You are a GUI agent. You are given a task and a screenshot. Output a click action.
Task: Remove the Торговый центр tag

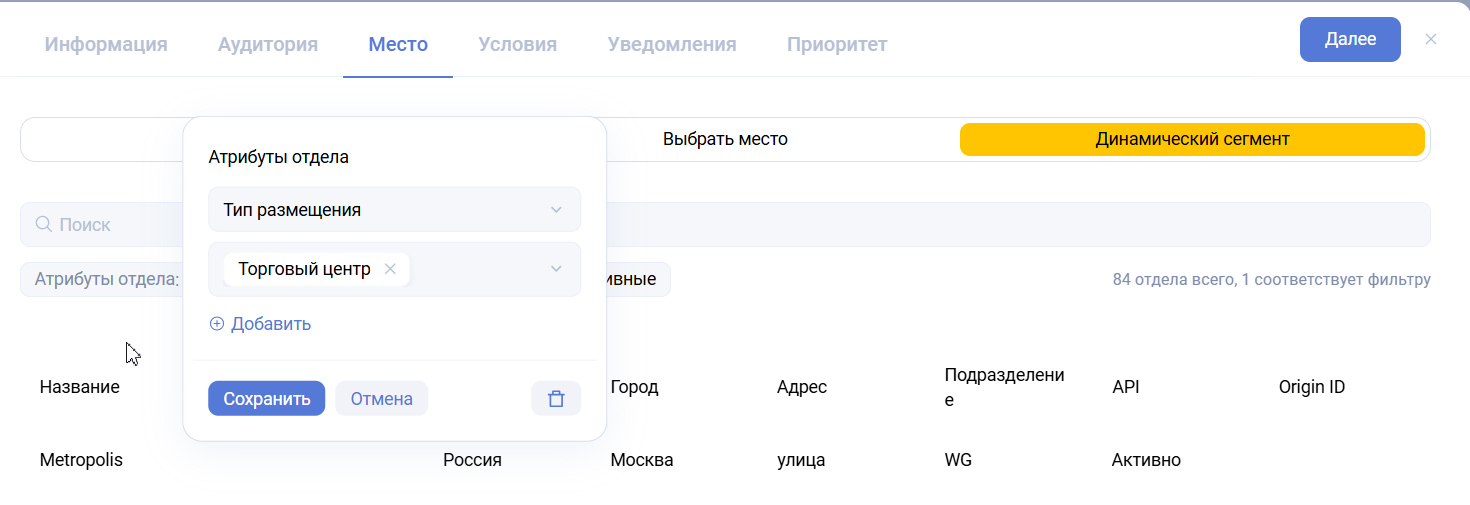tap(390, 269)
